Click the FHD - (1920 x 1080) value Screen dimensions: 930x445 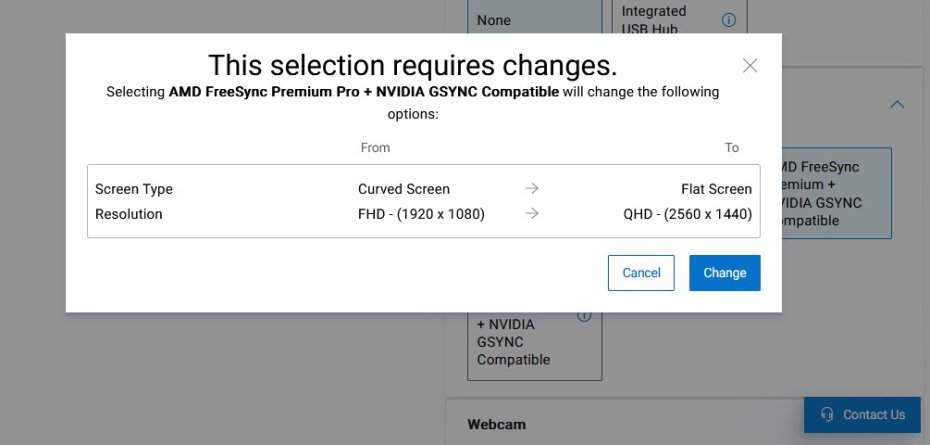point(421,214)
